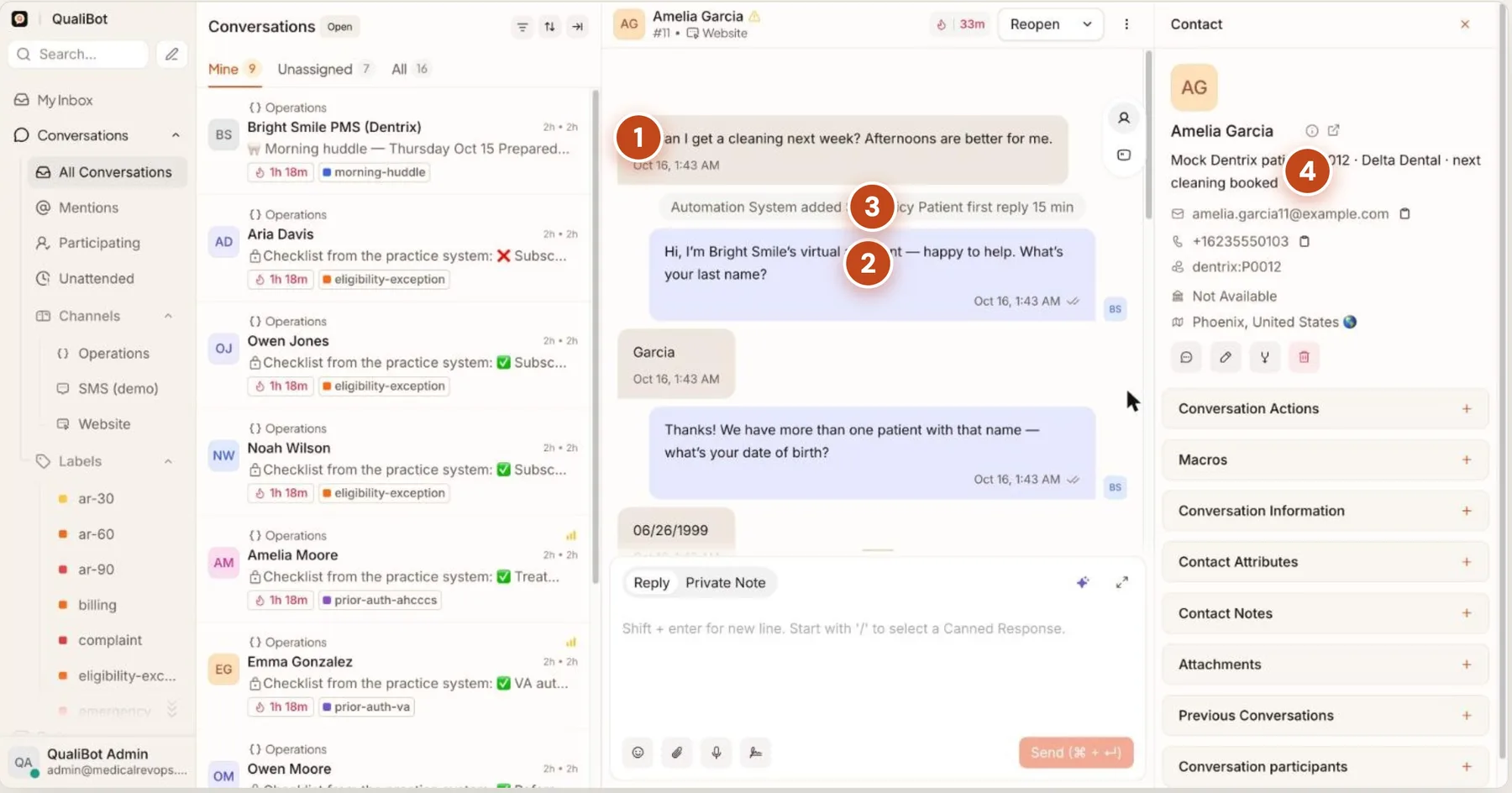Expand the Macros section
1512x793 pixels.
[x=1325, y=460]
